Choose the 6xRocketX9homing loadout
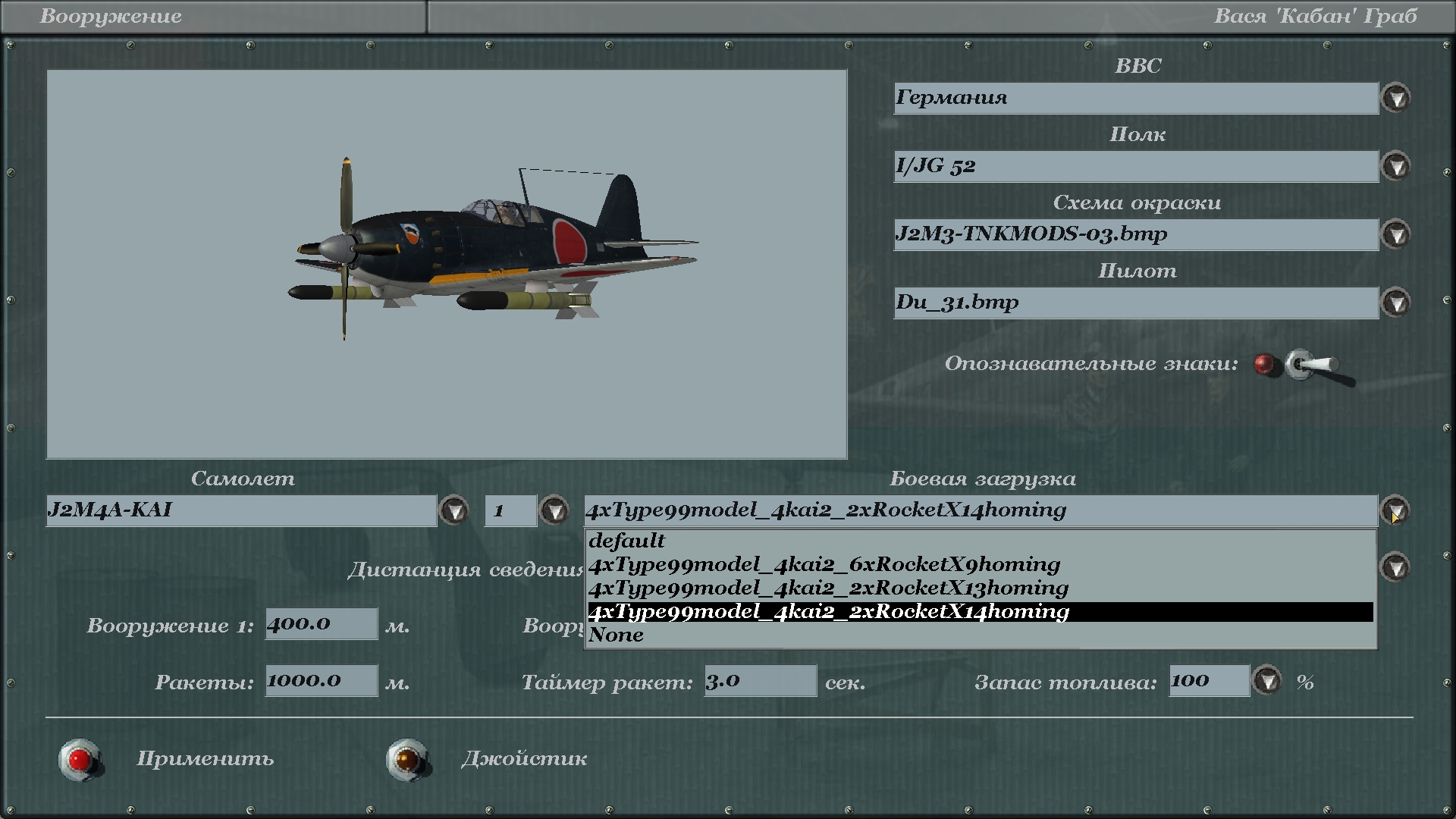 824,564
